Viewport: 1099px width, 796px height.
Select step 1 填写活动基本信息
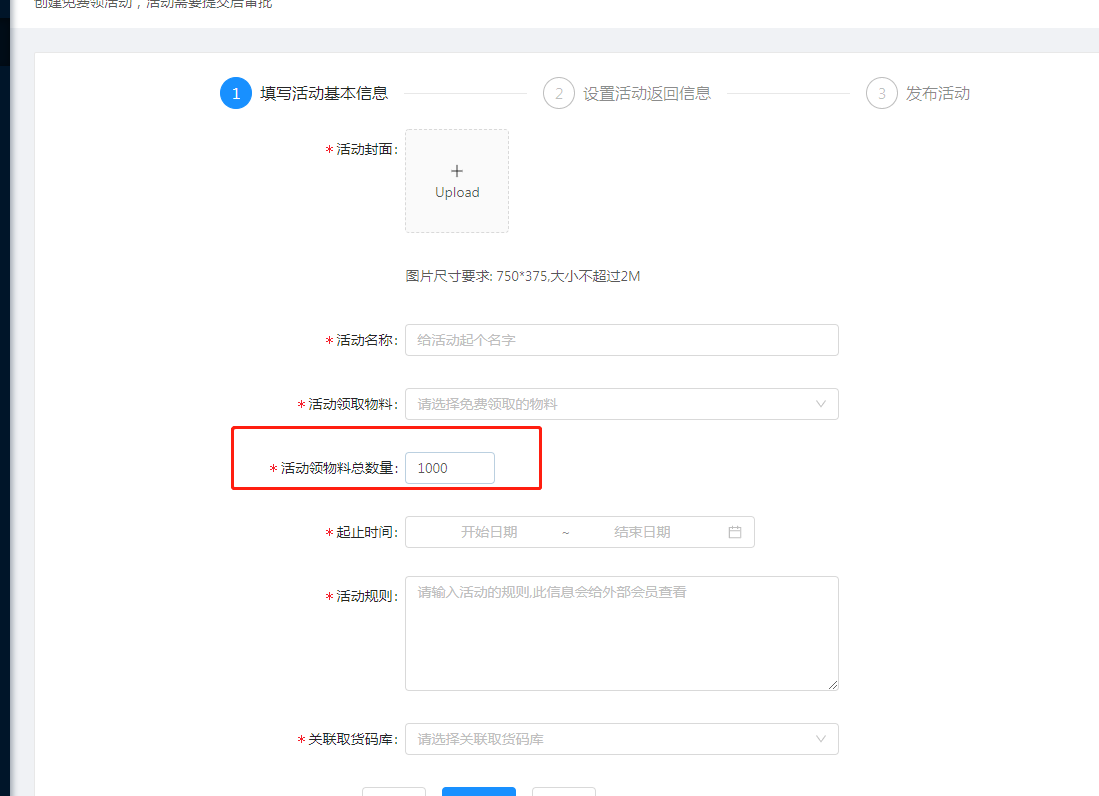(304, 93)
